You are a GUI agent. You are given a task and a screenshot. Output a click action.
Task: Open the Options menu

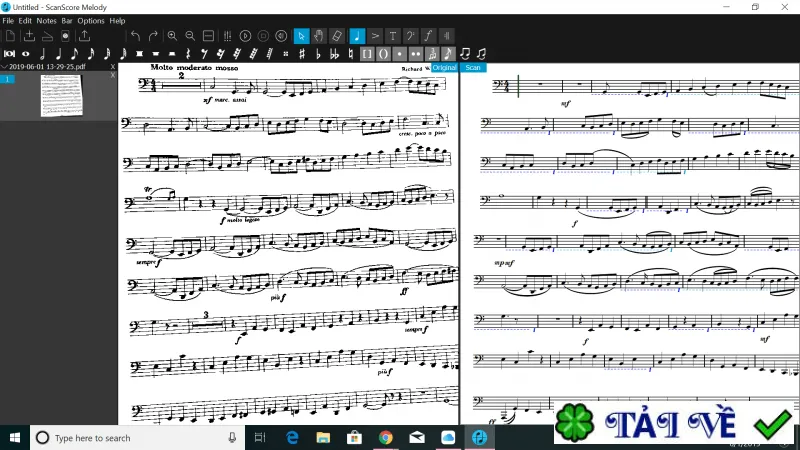[x=91, y=21]
